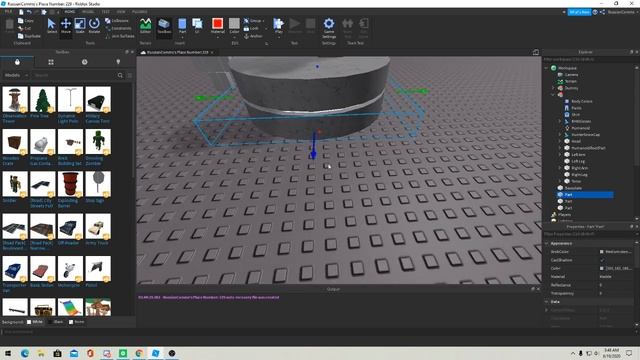Select Camera in the Explorer tree
Image resolution: width=640 pixels, height=360 pixels.
tap(568, 75)
